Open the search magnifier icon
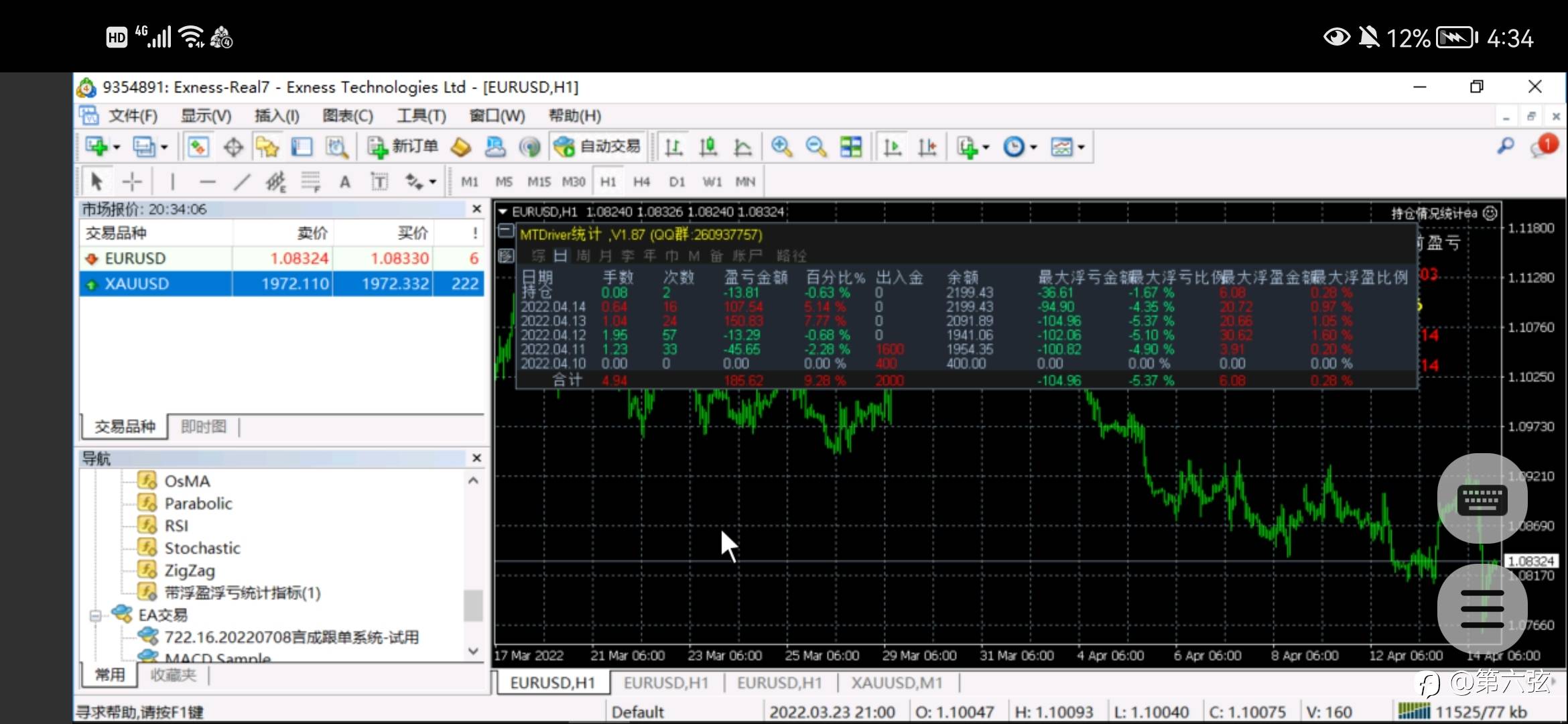The height and width of the screenshot is (724, 1568). [1506, 145]
